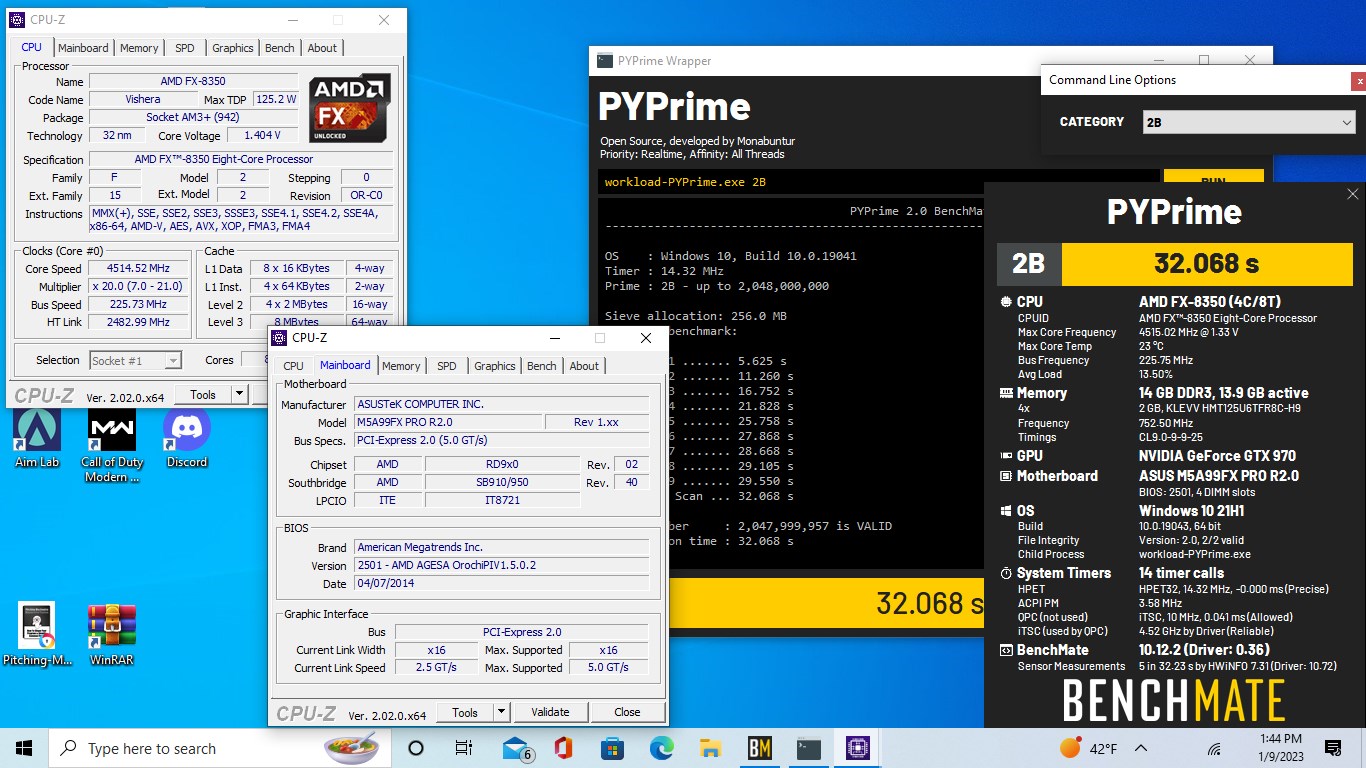1366x768 pixels.
Task: Switch to CPU-Z taskbar icon
Action: (x=858, y=748)
